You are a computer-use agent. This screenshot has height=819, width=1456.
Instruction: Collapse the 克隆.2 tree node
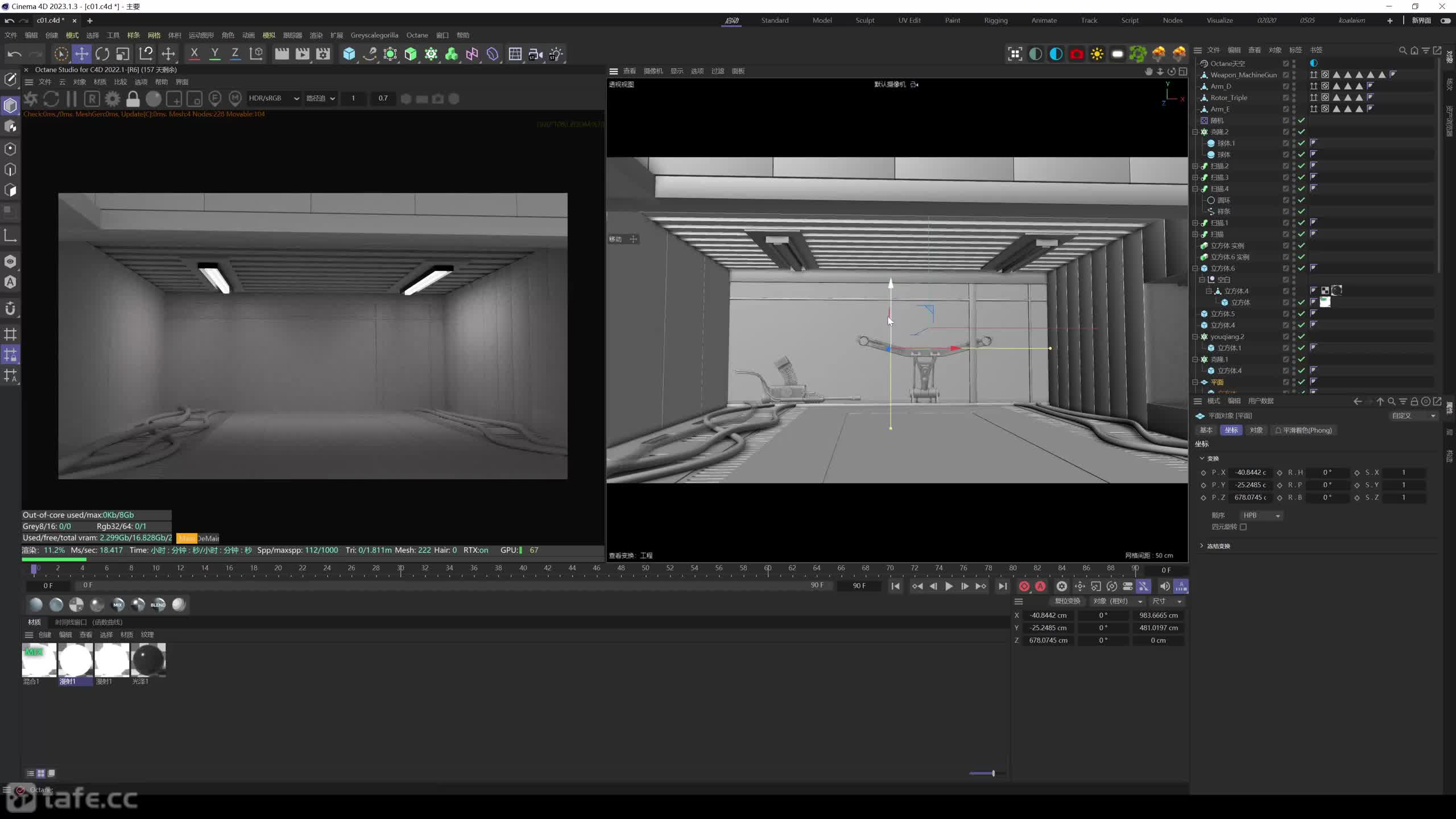tap(1196, 132)
